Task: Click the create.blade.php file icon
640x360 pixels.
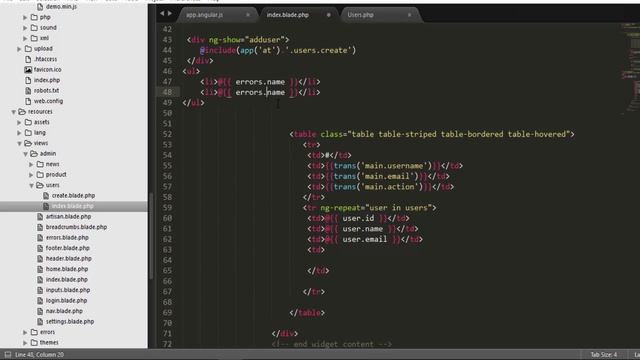Action: tap(46, 196)
